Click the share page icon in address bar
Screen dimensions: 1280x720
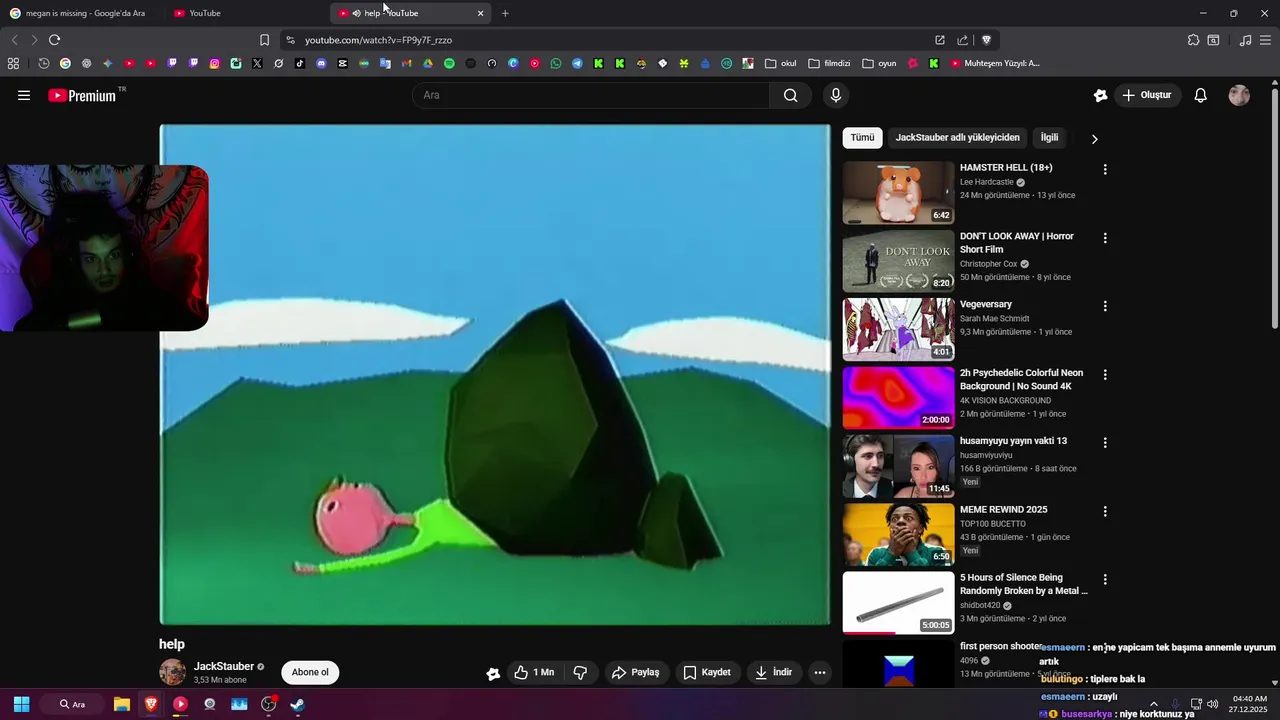pos(962,40)
